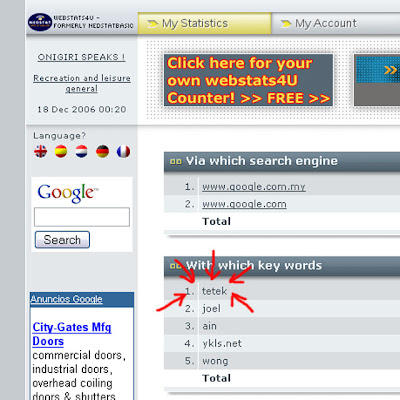The image size is (400, 400).
Task: Select keyword wong in list
Action: point(215,361)
